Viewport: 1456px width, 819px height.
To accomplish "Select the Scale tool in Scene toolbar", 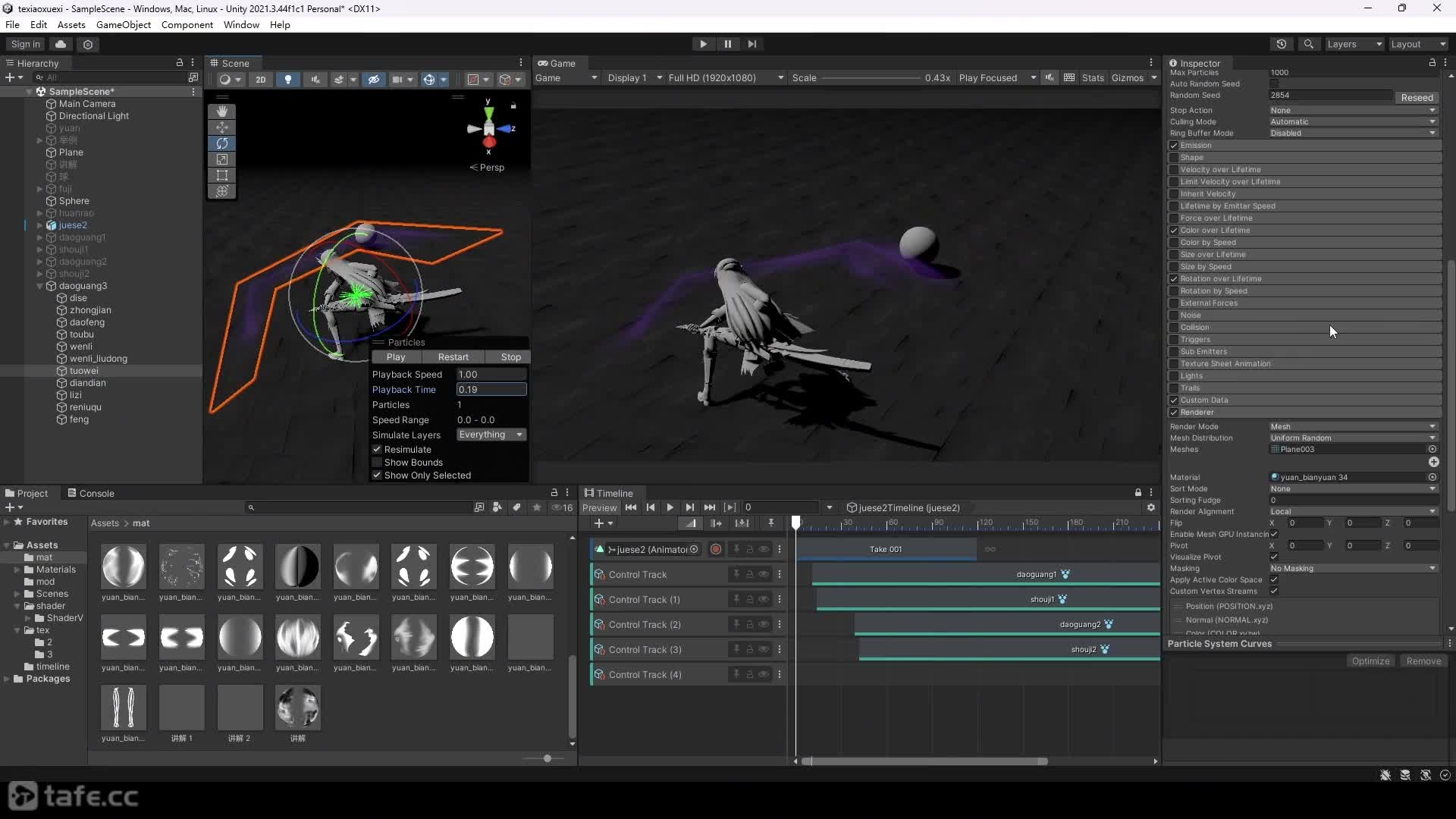I will [x=221, y=159].
